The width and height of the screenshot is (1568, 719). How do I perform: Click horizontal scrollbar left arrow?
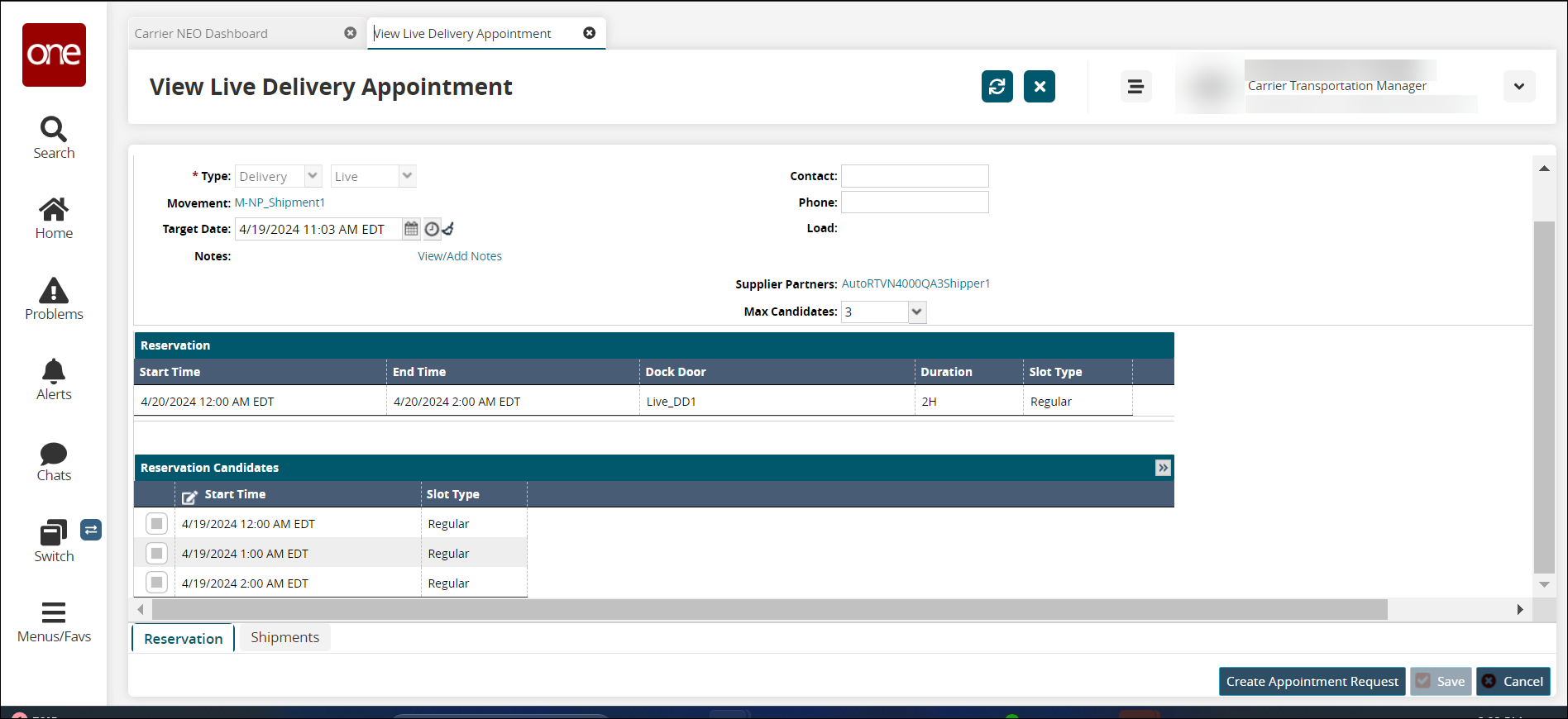(141, 609)
